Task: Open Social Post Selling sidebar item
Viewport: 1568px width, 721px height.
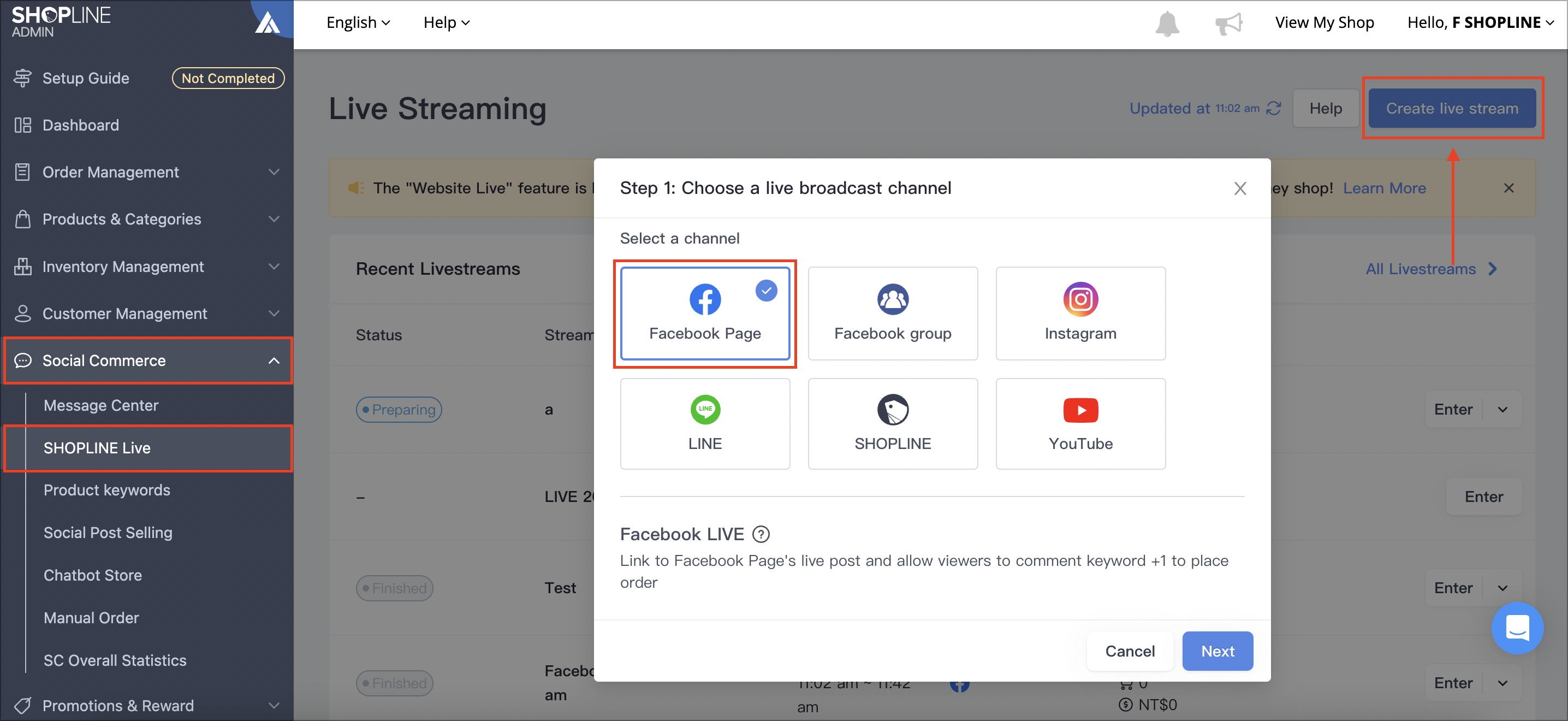Action: (x=108, y=532)
